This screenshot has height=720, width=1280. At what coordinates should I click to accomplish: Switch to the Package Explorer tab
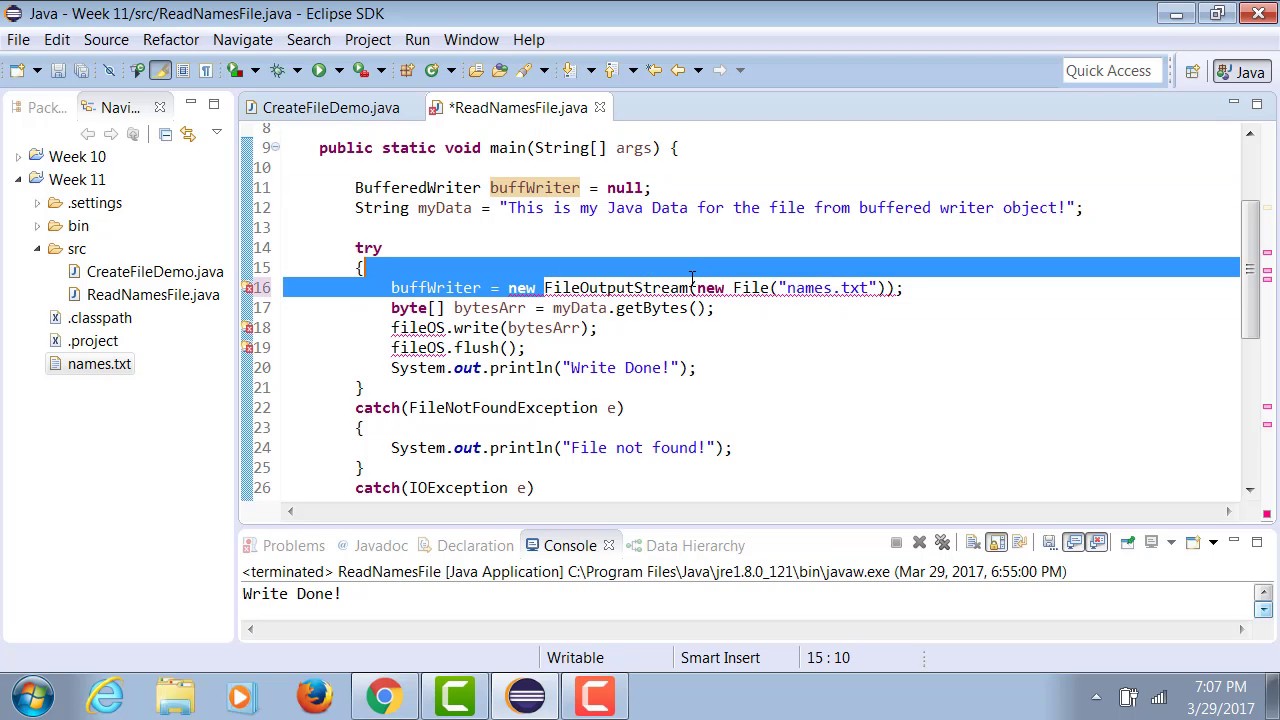pos(38,108)
